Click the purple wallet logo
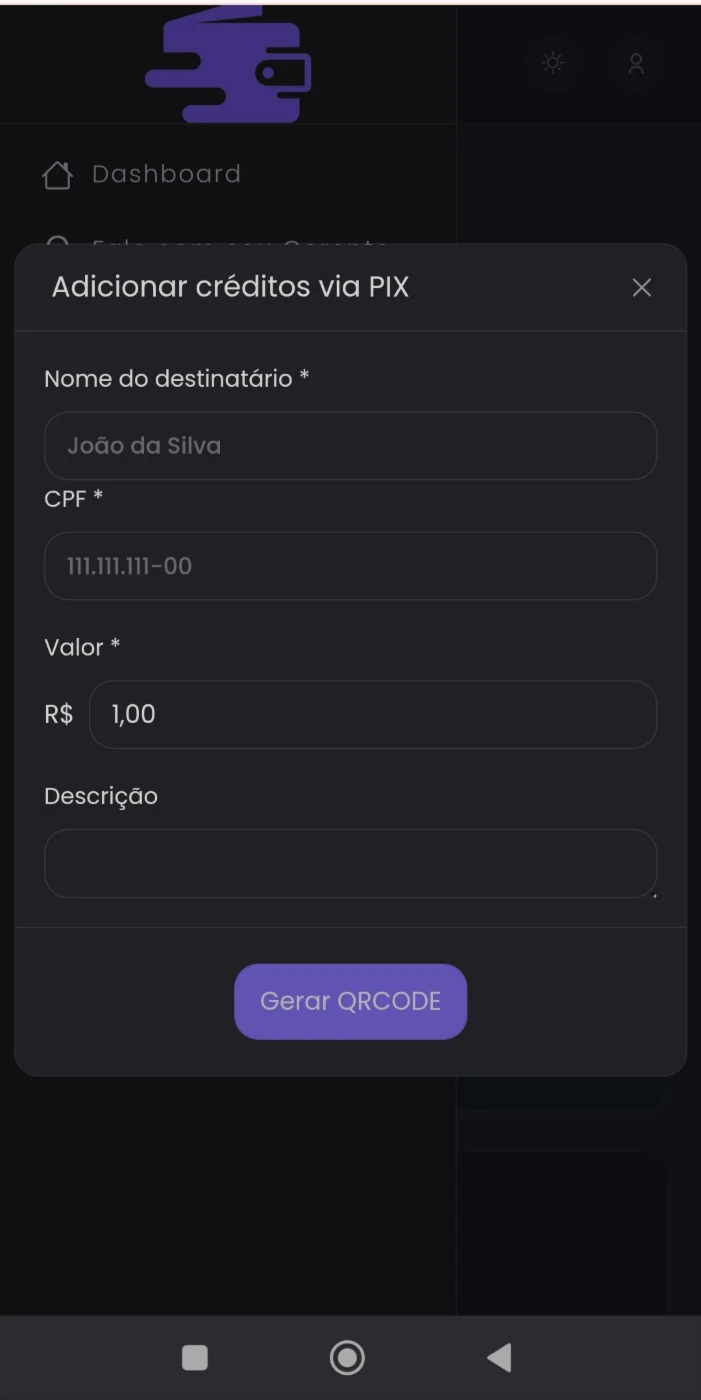Image resolution: width=701 pixels, height=1400 pixels. click(x=230, y=68)
